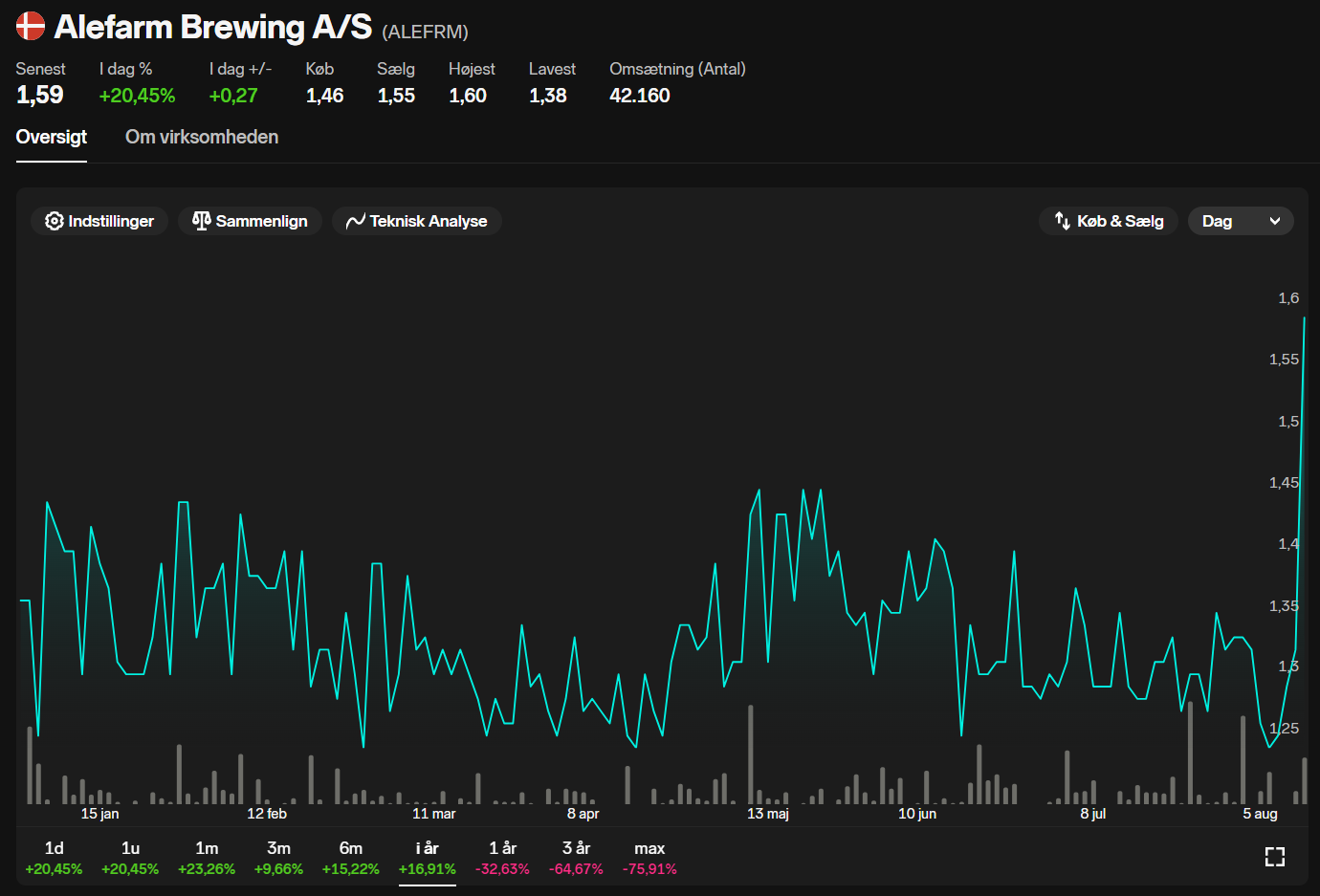1320x896 pixels.
Task: Click the I dag +/- value +0,27
Action: click(x=233, y=96)
